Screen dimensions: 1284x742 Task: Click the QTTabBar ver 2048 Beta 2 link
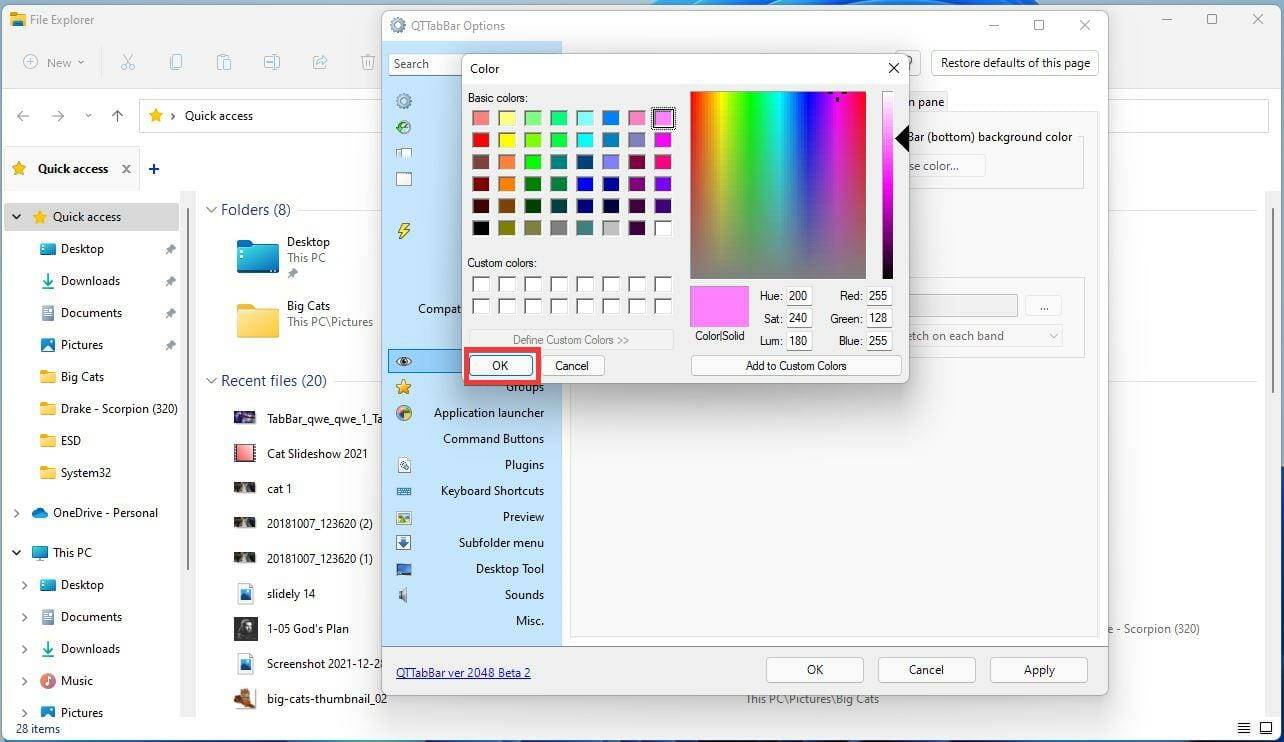[463, 672]
